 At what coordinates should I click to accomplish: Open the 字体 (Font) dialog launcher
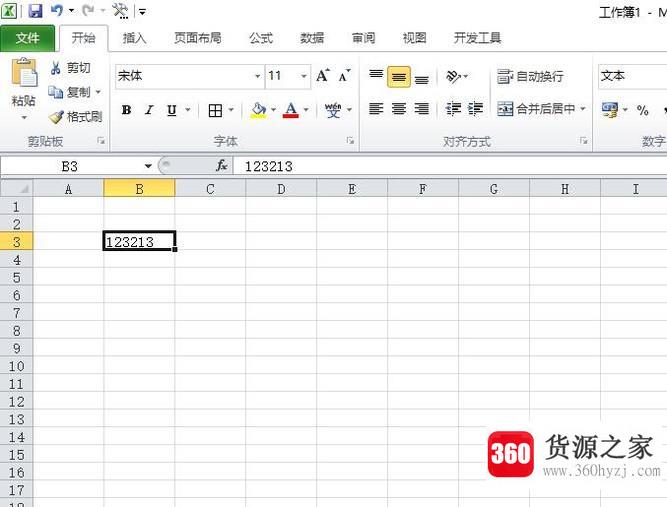pyautogui.click(x=351, y=140)
